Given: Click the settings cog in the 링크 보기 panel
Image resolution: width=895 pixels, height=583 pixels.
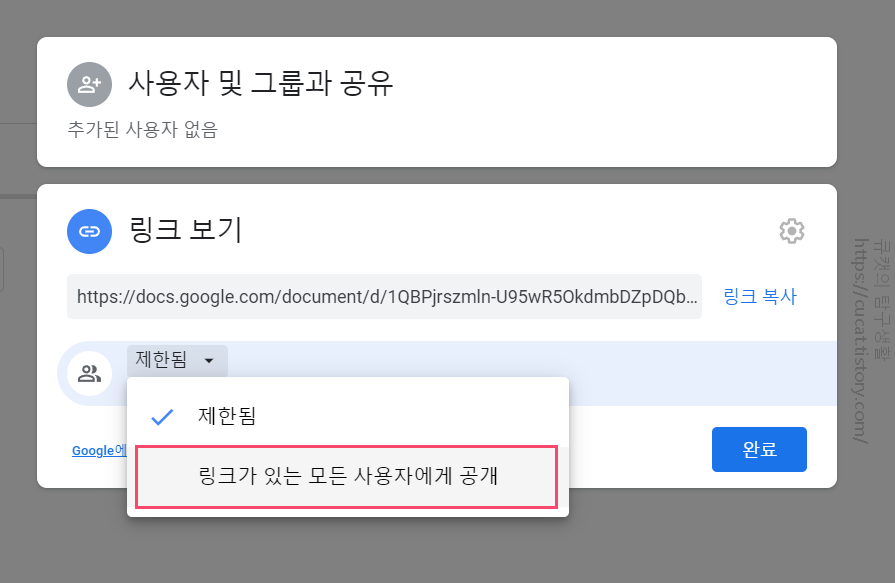Looking at the screenshot, I should 791,231.
